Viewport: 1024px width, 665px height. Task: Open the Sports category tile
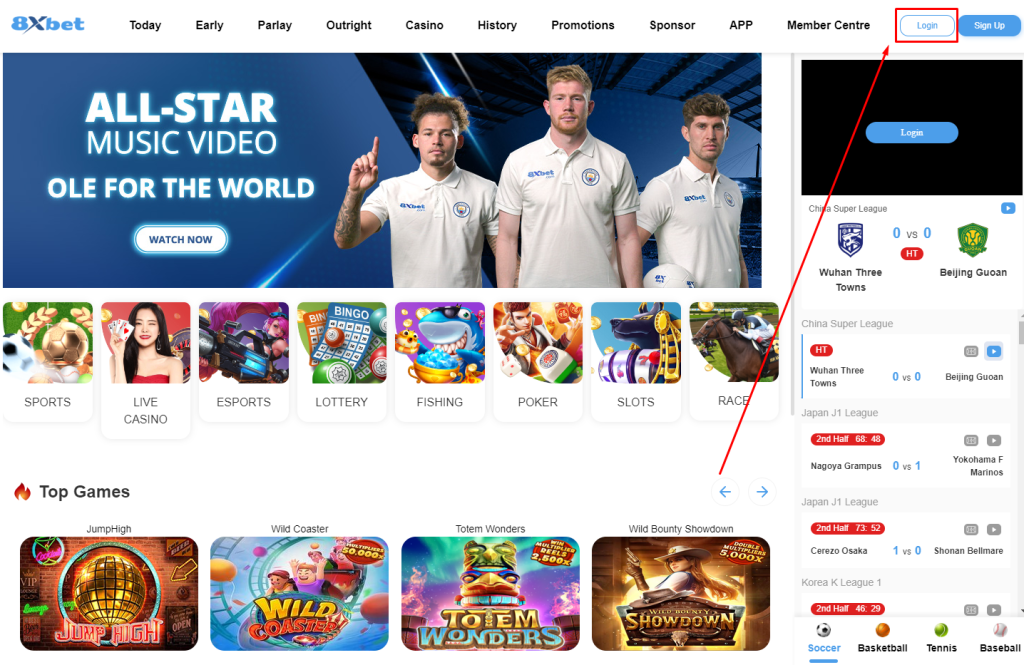[48, 361]
